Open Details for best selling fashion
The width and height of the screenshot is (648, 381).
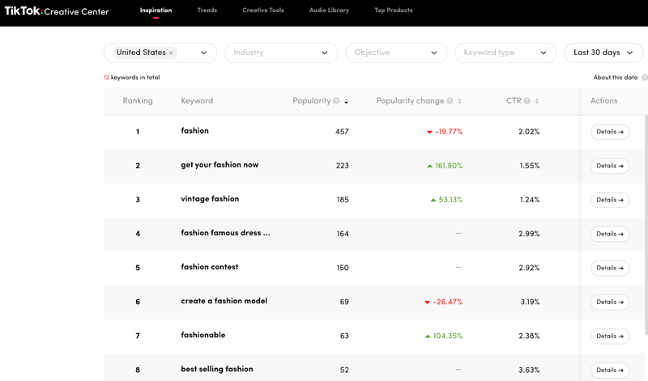610,370
